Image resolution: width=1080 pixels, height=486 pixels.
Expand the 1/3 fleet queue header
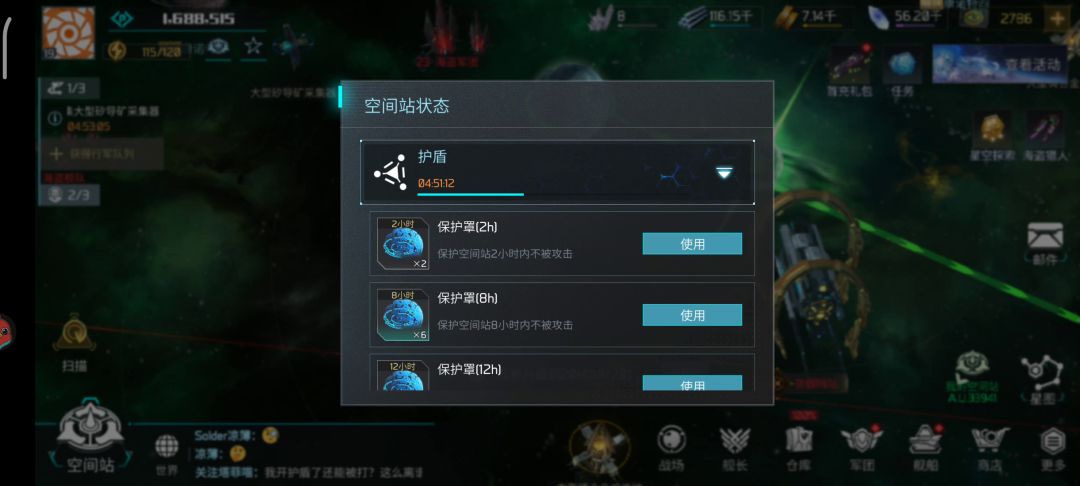click(68, 88)
